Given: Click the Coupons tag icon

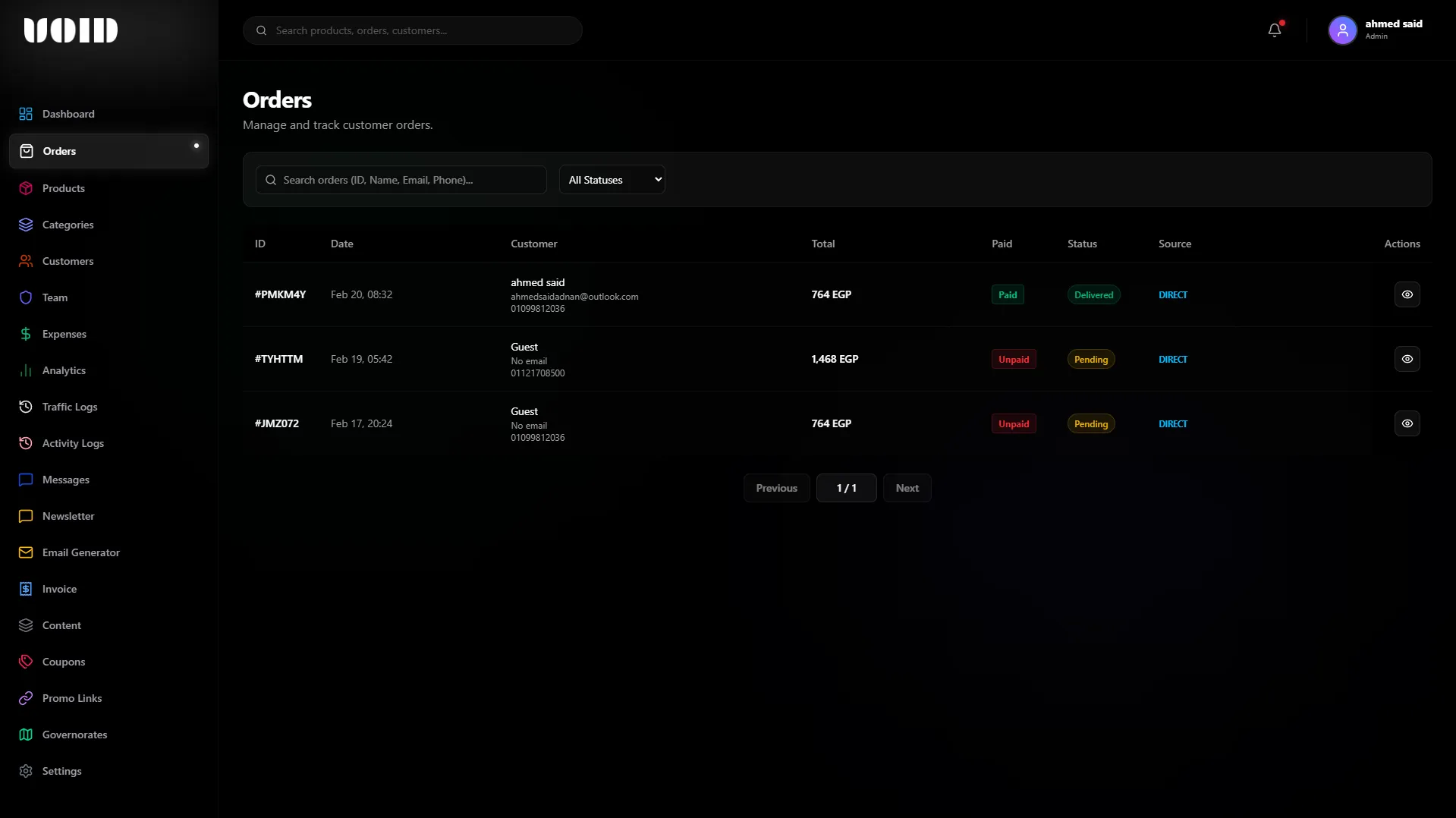Looking at the screenshot, I should point(26,662).
